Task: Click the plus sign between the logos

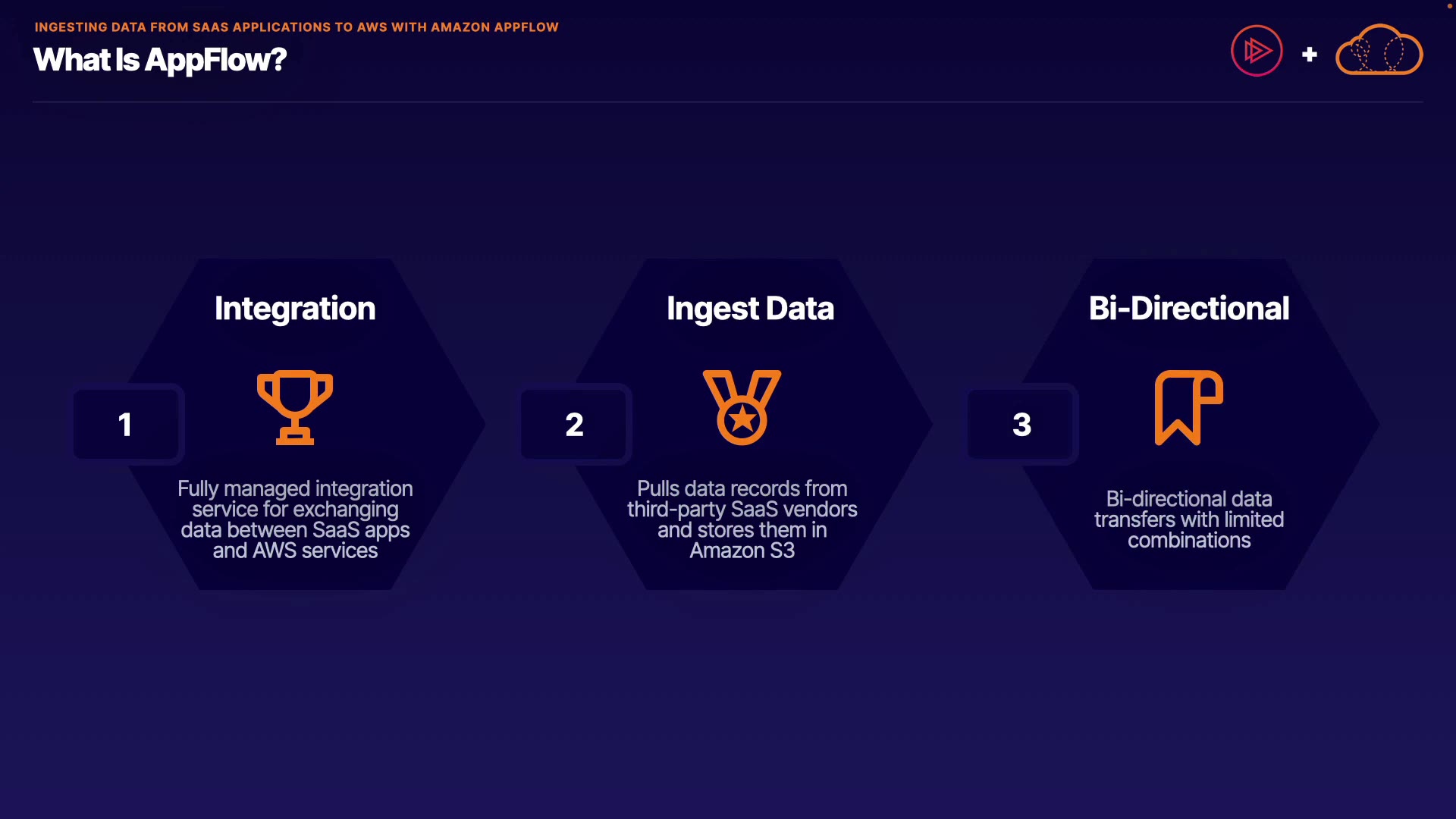Action: (1309, 55)
